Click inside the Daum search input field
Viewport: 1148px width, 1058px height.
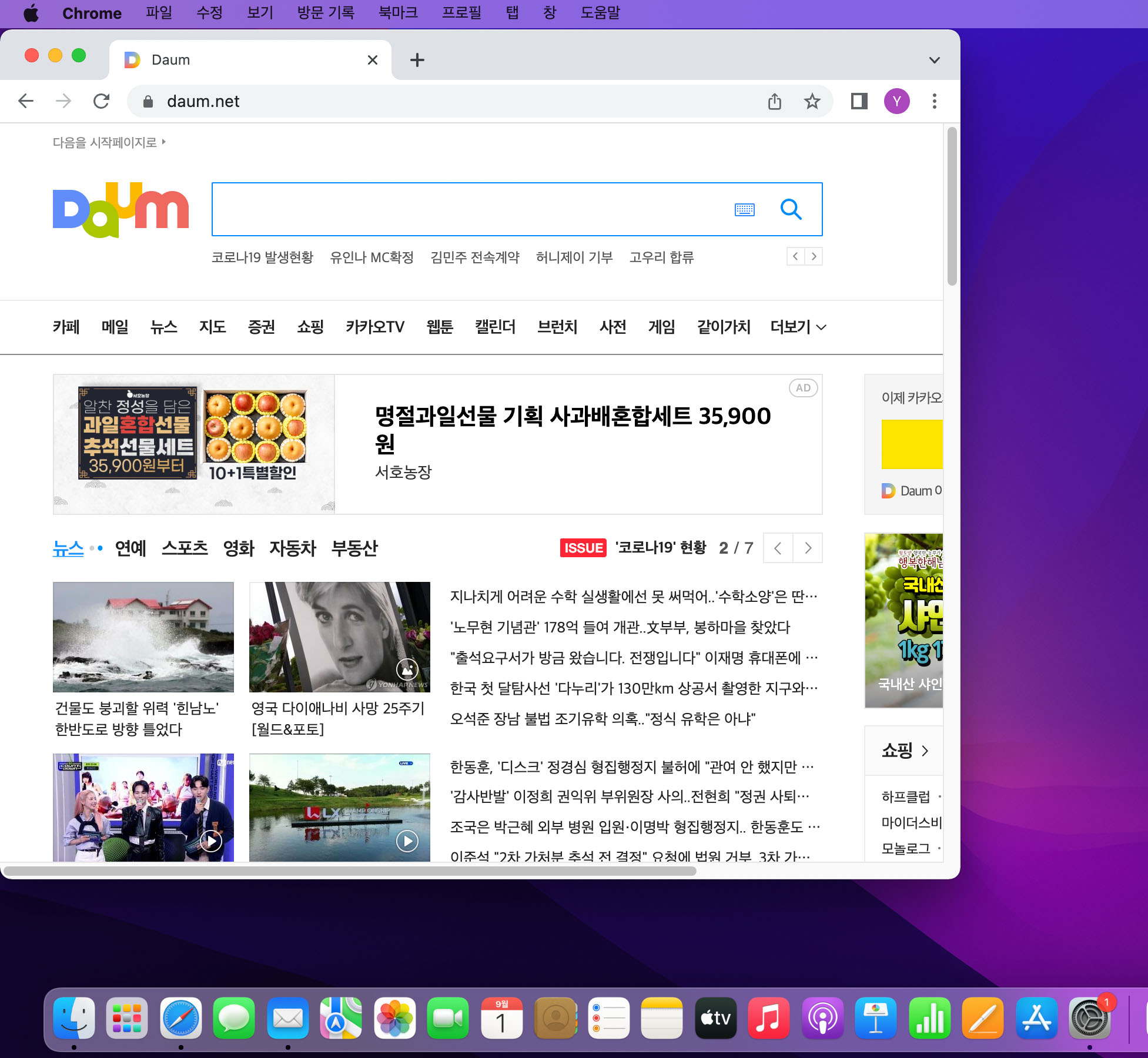coord(470,209)
